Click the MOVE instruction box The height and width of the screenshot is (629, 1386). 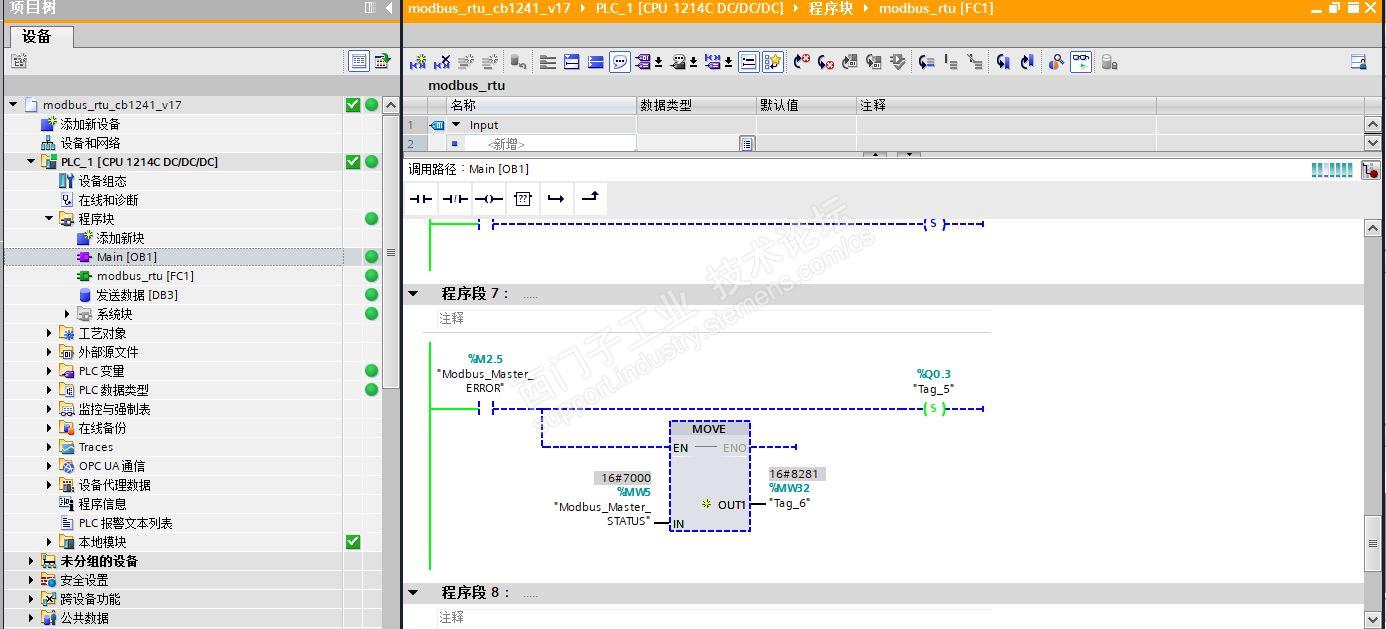[x=709, y=475]
